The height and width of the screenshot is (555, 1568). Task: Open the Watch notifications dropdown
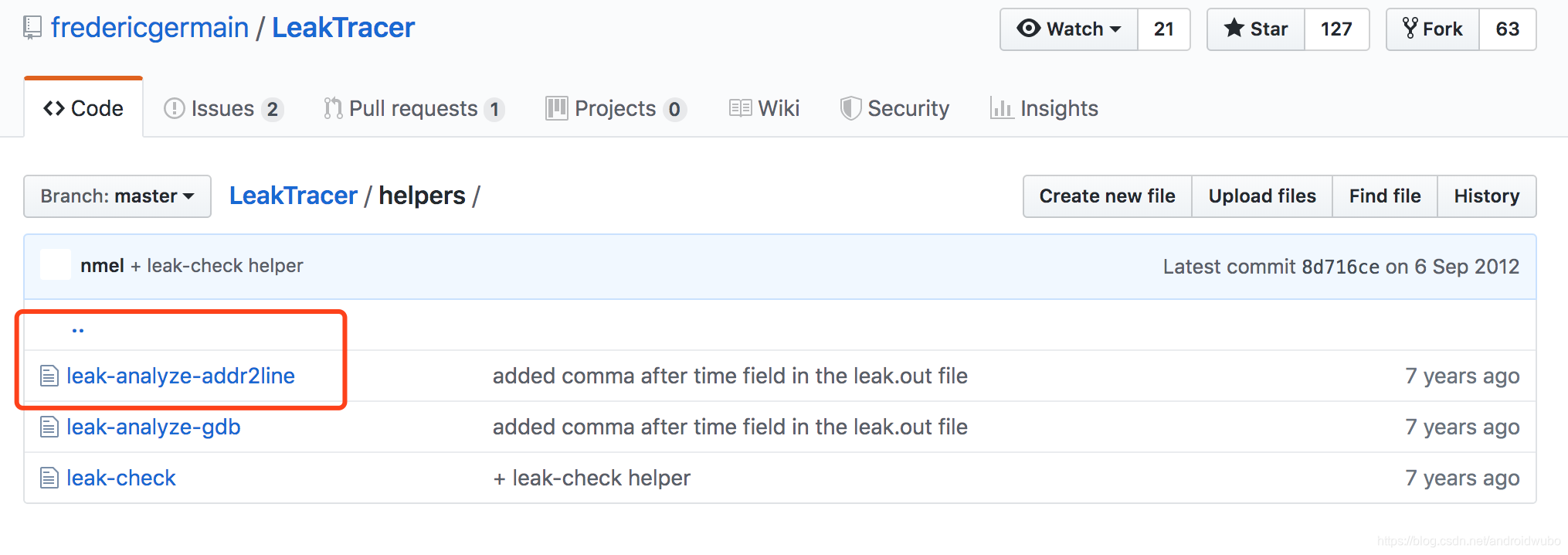click(1069, 29)
